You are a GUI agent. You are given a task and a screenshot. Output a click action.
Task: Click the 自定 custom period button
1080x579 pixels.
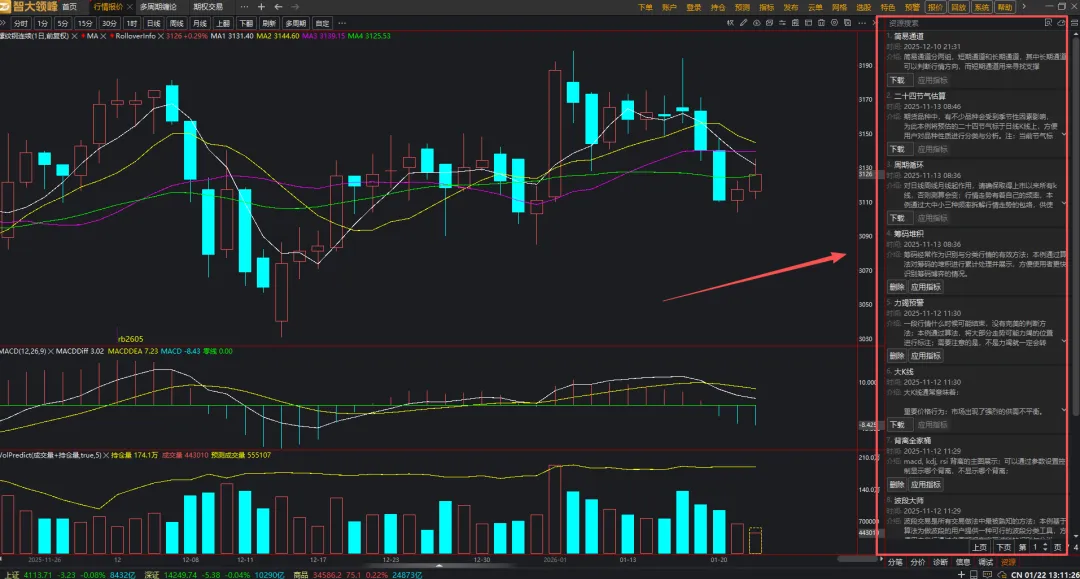322,23
